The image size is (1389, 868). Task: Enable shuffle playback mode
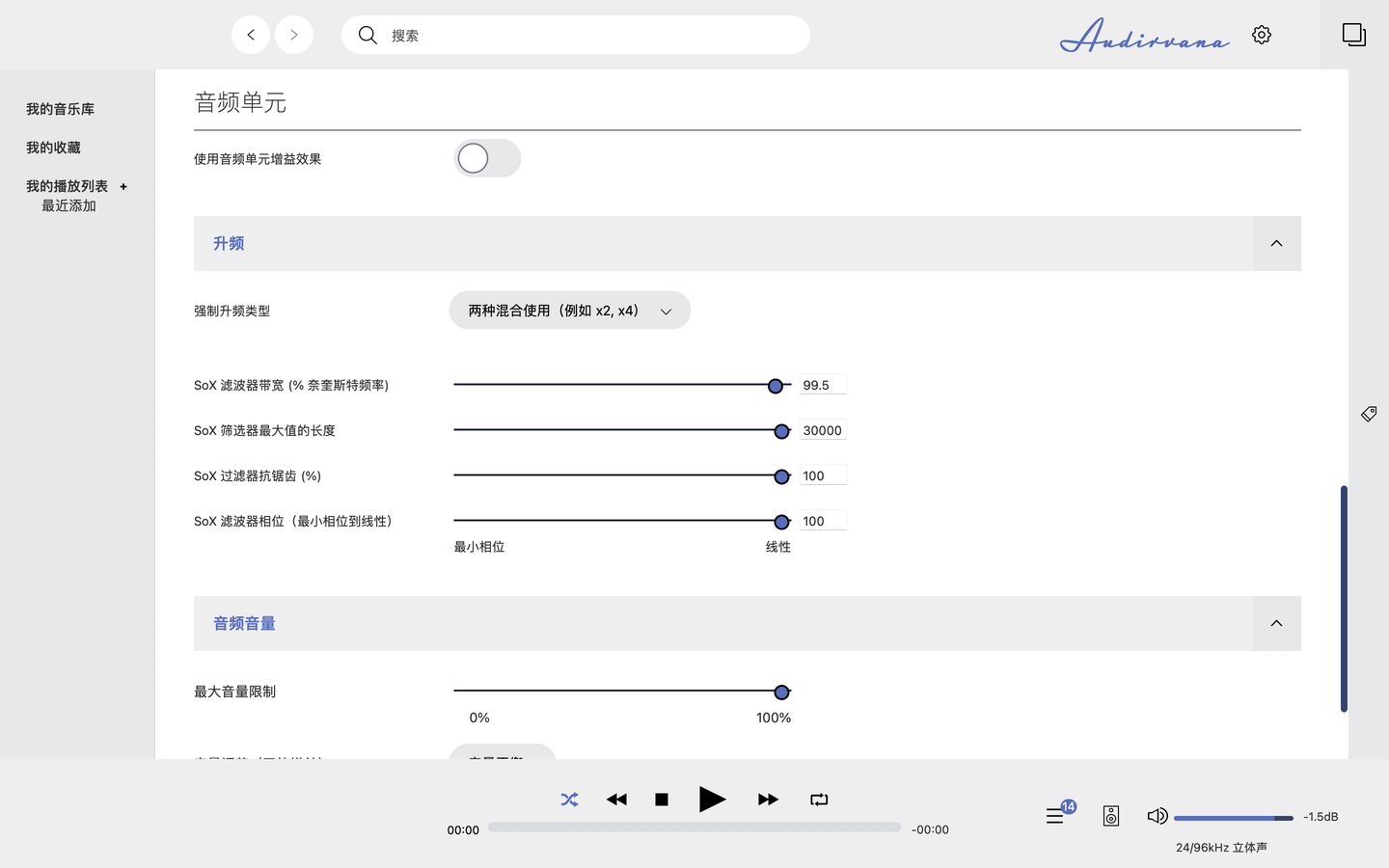pyautogui.click(x=569, y=800)
